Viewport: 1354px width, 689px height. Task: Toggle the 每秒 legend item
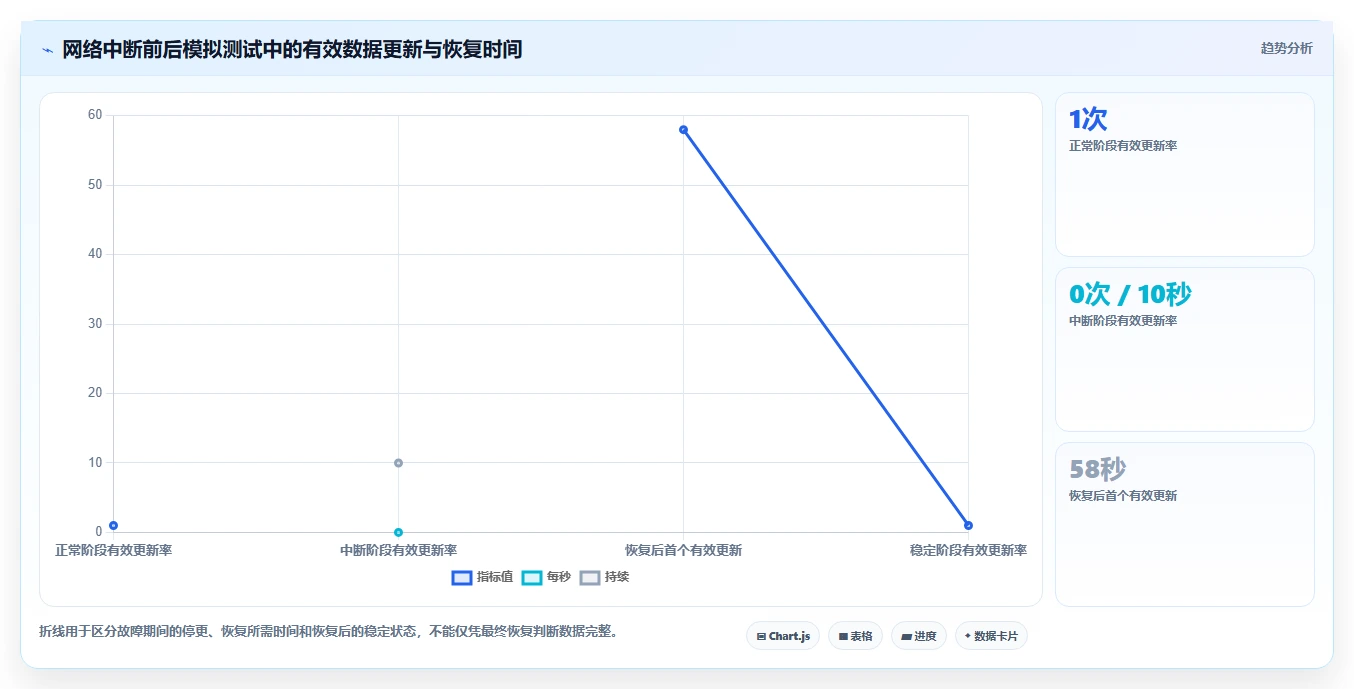[x=546, y=577]
